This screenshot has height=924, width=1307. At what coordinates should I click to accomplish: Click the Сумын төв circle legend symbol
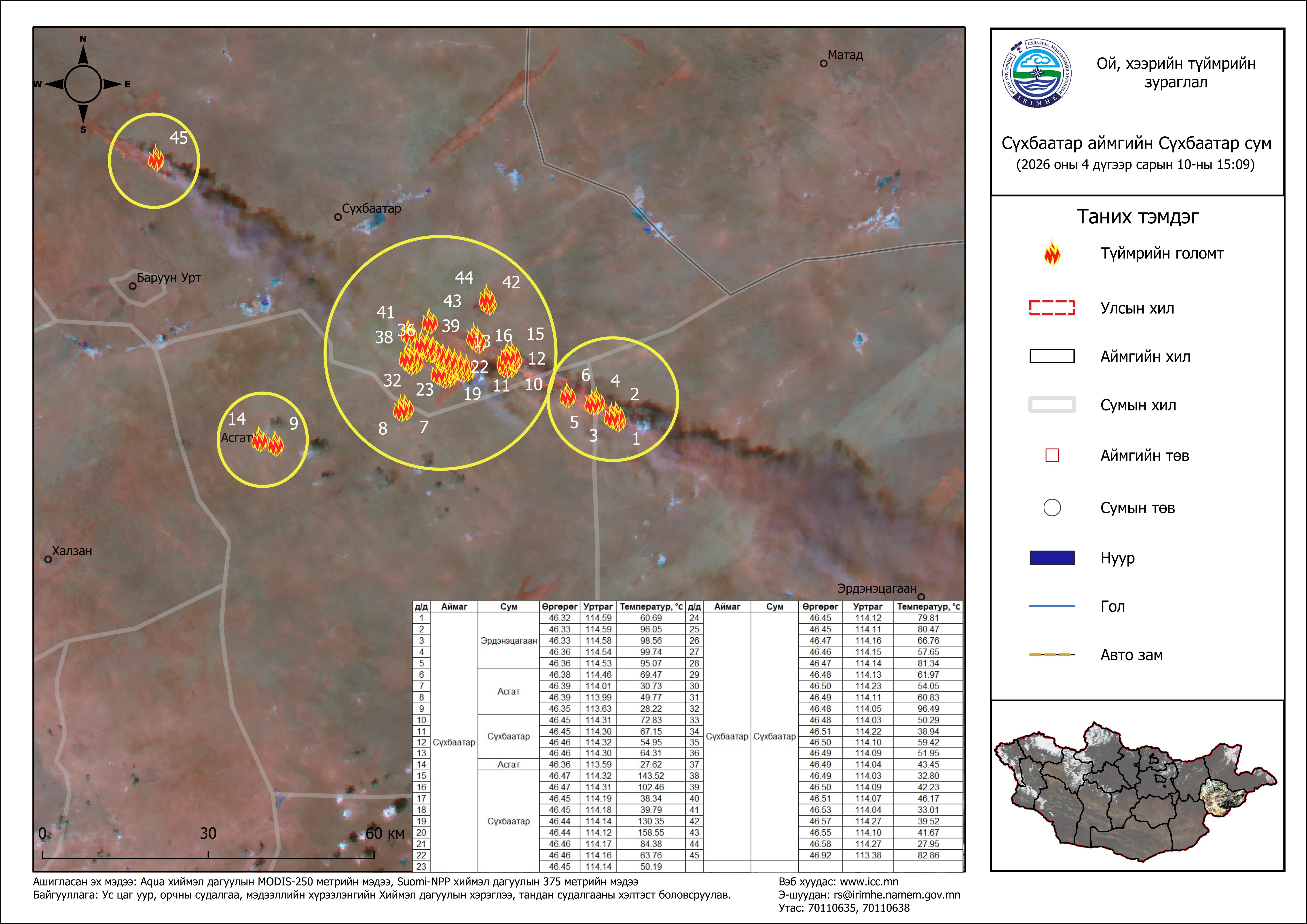point(1051,508)
